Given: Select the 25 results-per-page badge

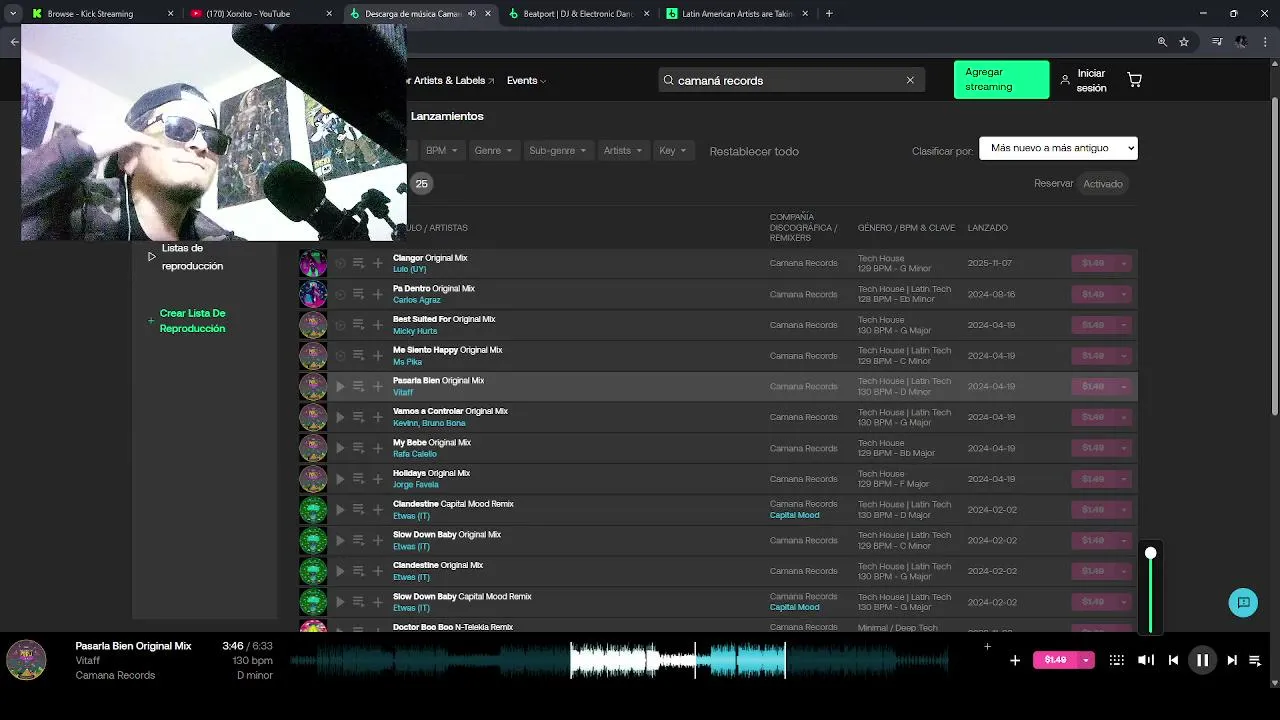Looking at the screenshot, I should (x=421, y=184).
